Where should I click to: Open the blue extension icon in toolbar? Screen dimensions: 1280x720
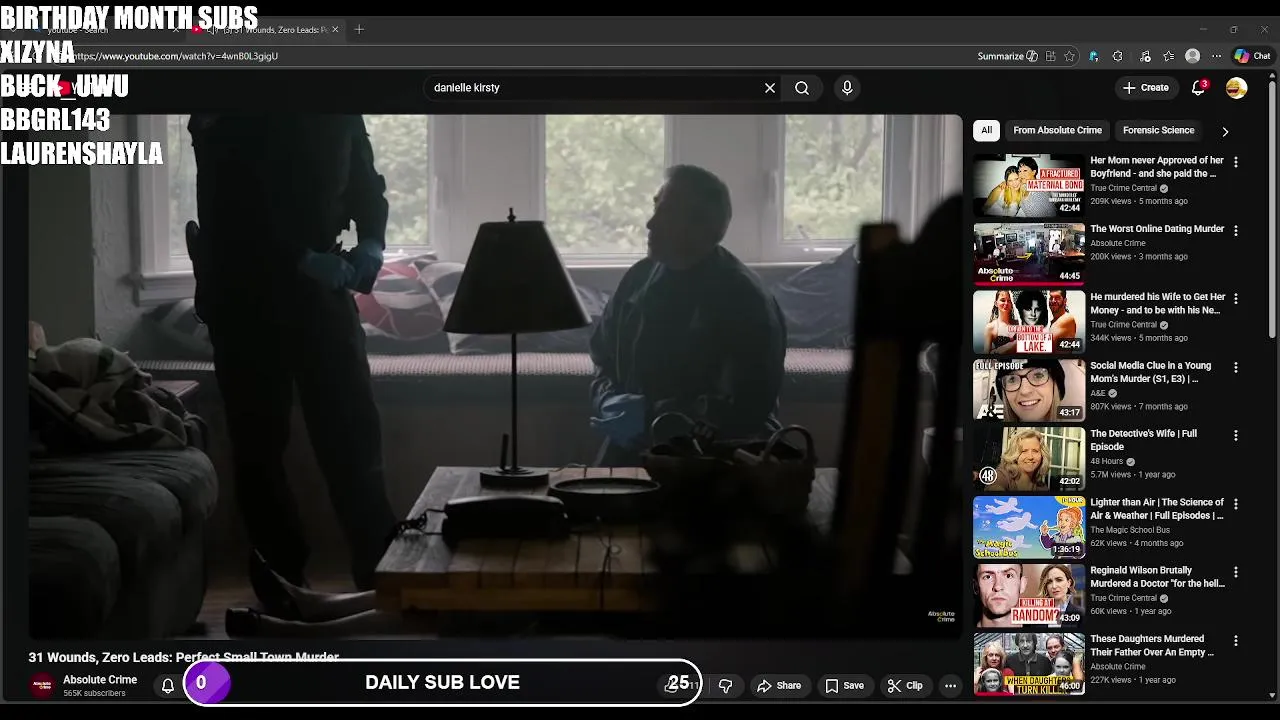[1094, 56]
